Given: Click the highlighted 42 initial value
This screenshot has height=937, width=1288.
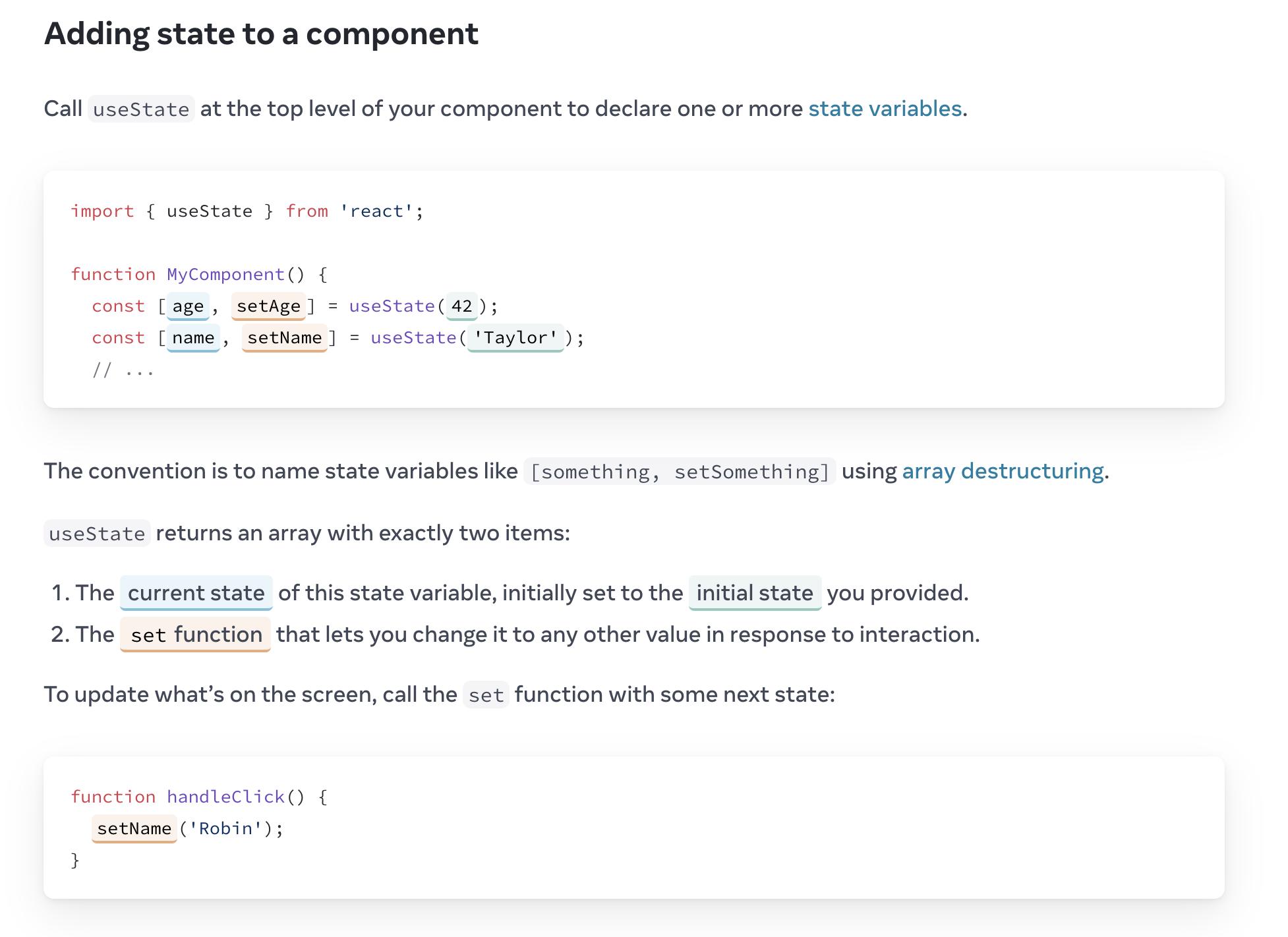Looking at the screenshot, I should [461, 306].
